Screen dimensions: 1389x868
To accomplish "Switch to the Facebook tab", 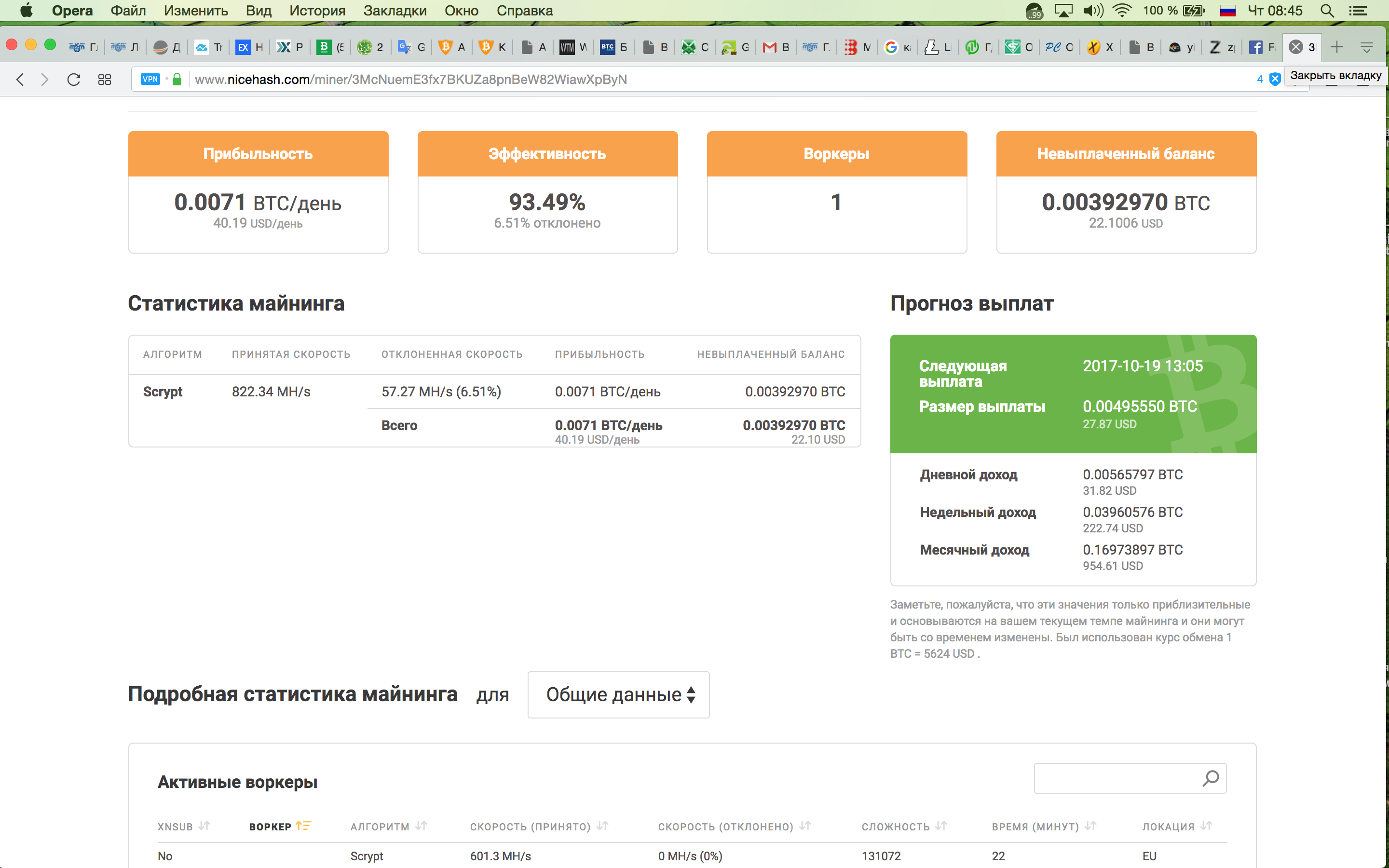I will point(1262,47).
